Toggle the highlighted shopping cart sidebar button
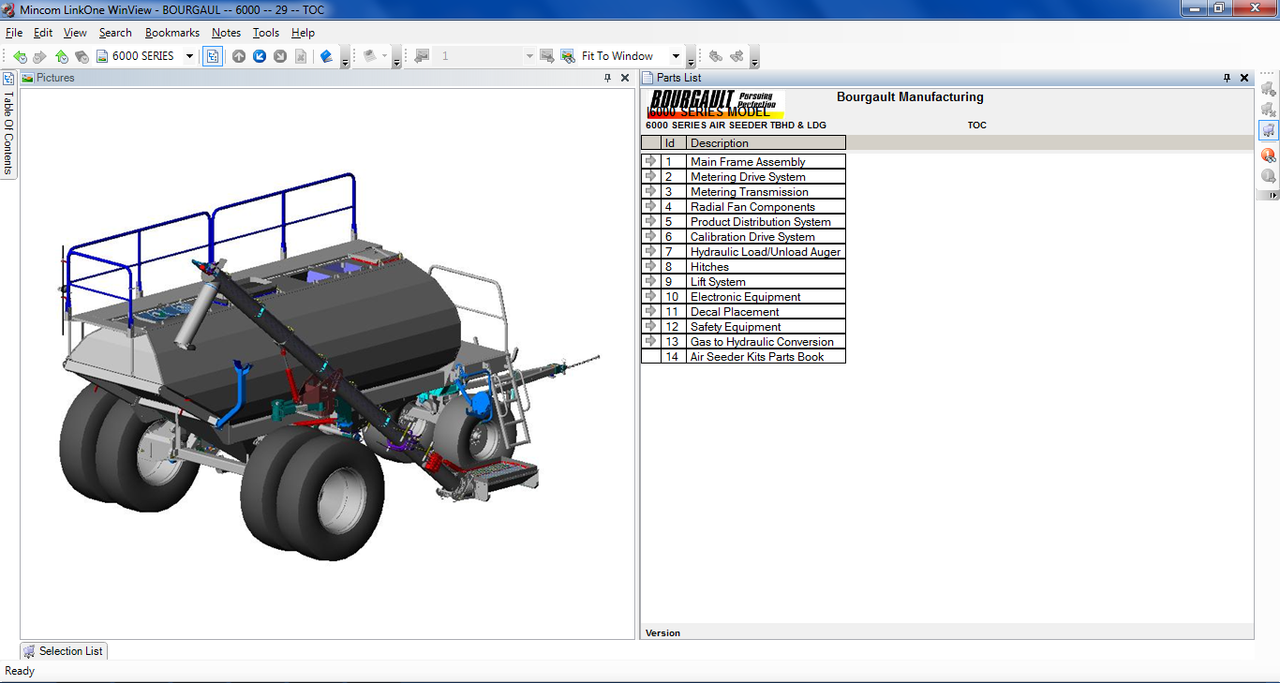 click(x=1269, y=130)
